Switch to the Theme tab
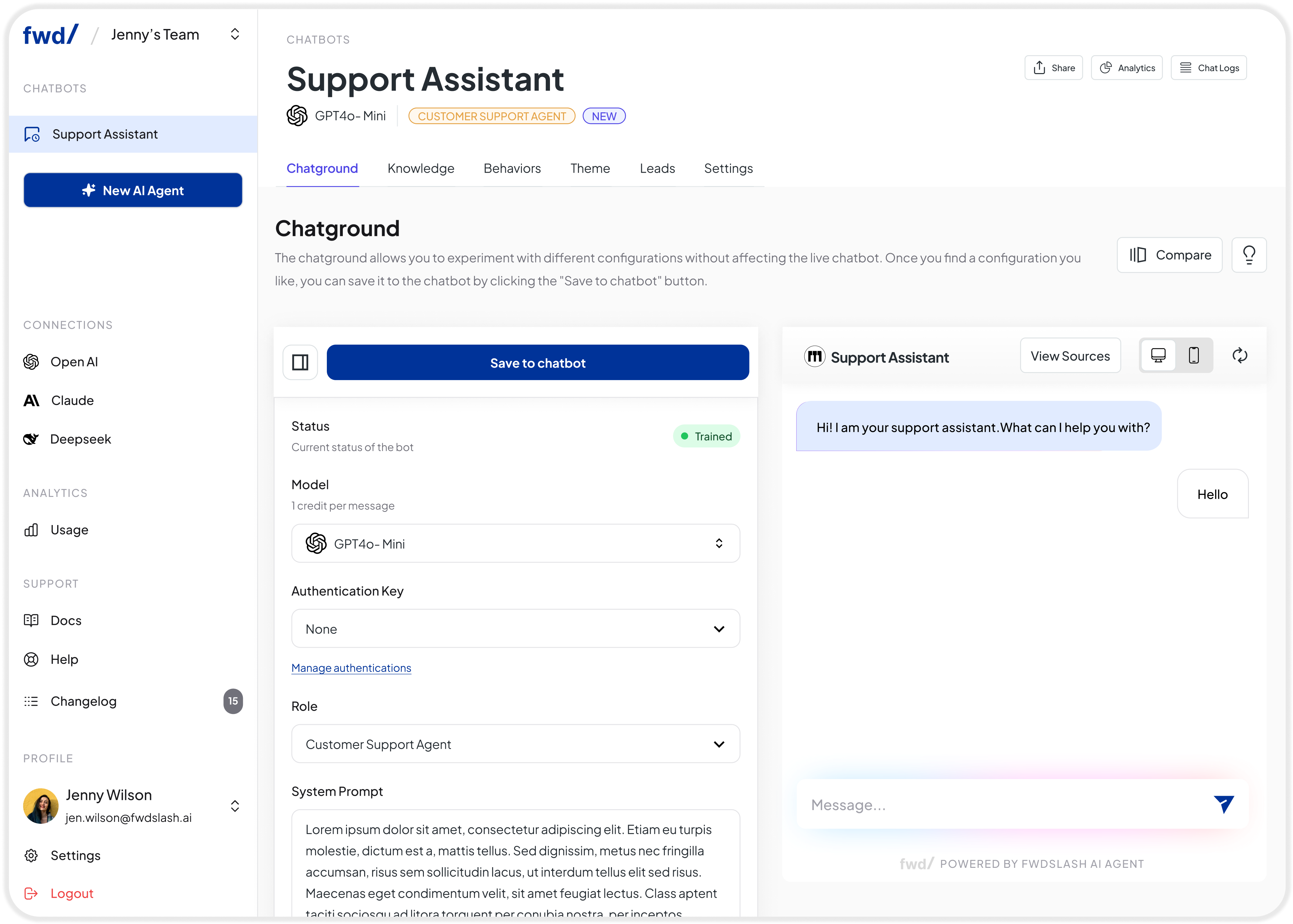 pos(590,169)
